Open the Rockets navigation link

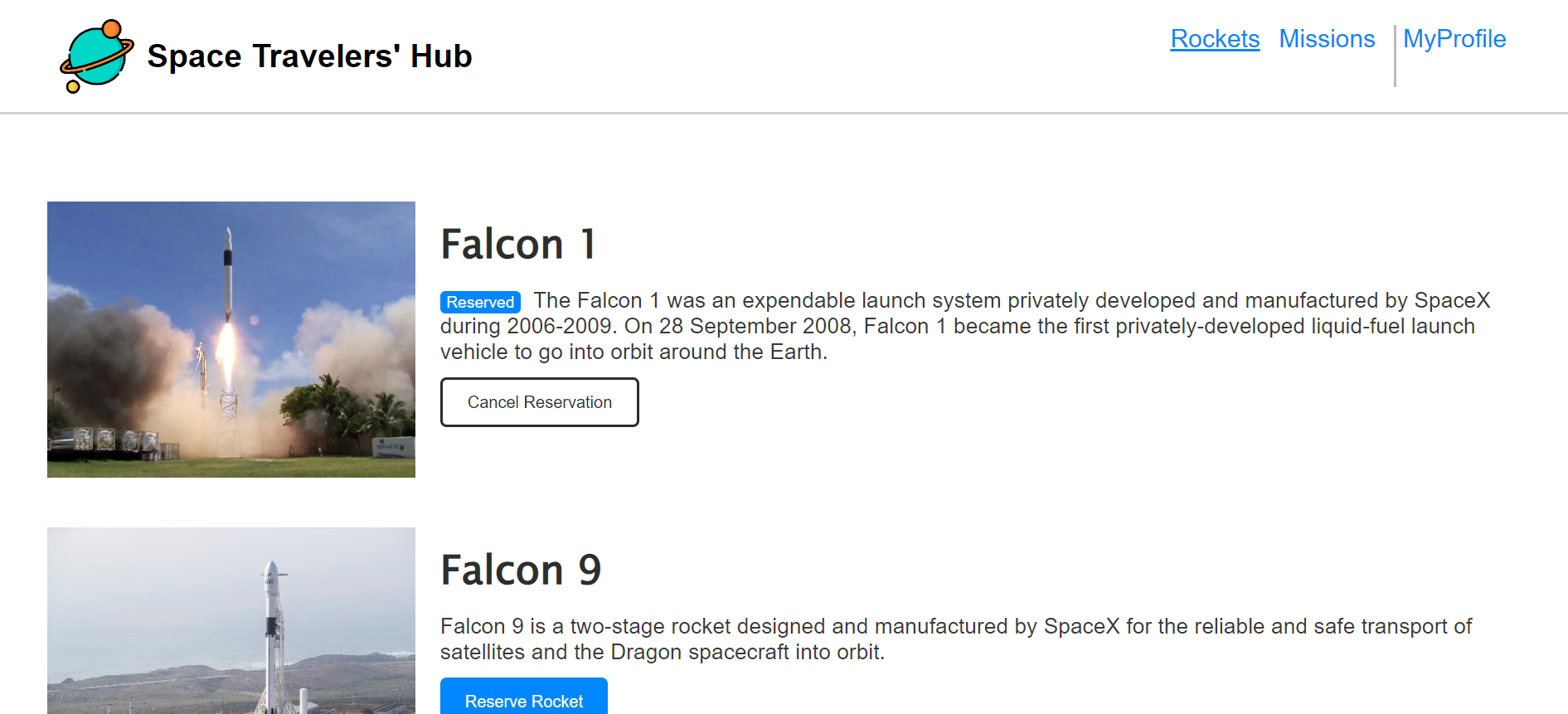click(1215, 39)
